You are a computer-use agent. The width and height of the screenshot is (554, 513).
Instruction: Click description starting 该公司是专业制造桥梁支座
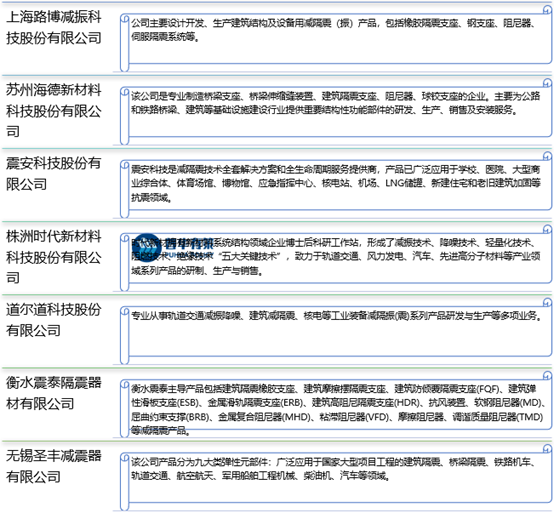[336, 103]
